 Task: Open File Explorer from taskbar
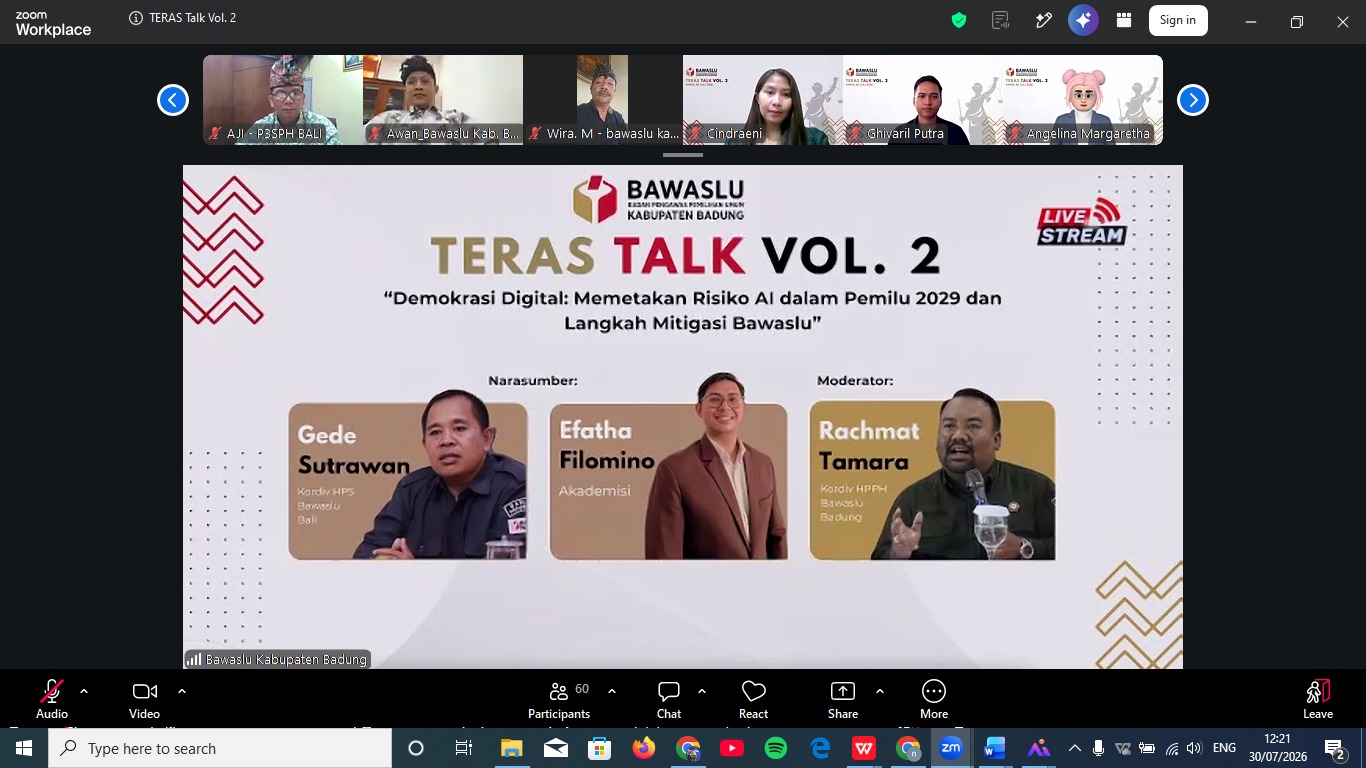pos(512,748)
